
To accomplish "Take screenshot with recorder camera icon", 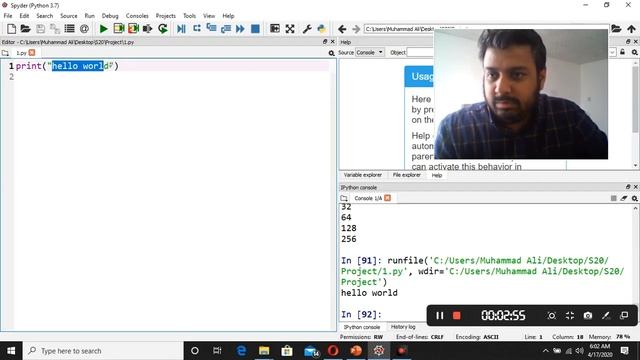I will click(588, 316).
